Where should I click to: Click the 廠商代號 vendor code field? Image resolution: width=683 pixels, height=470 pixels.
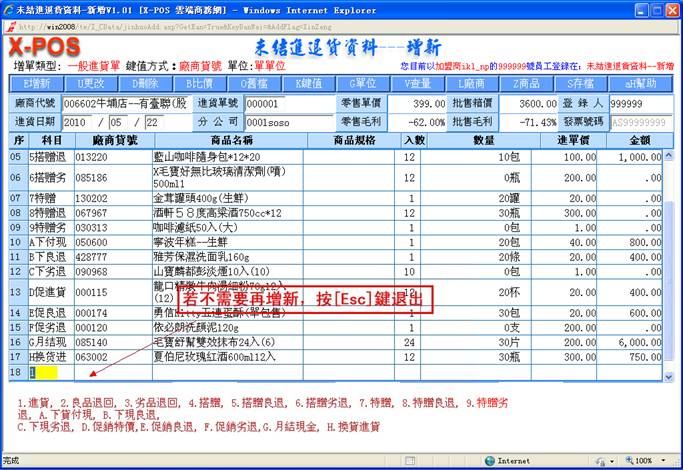point(124,103)
